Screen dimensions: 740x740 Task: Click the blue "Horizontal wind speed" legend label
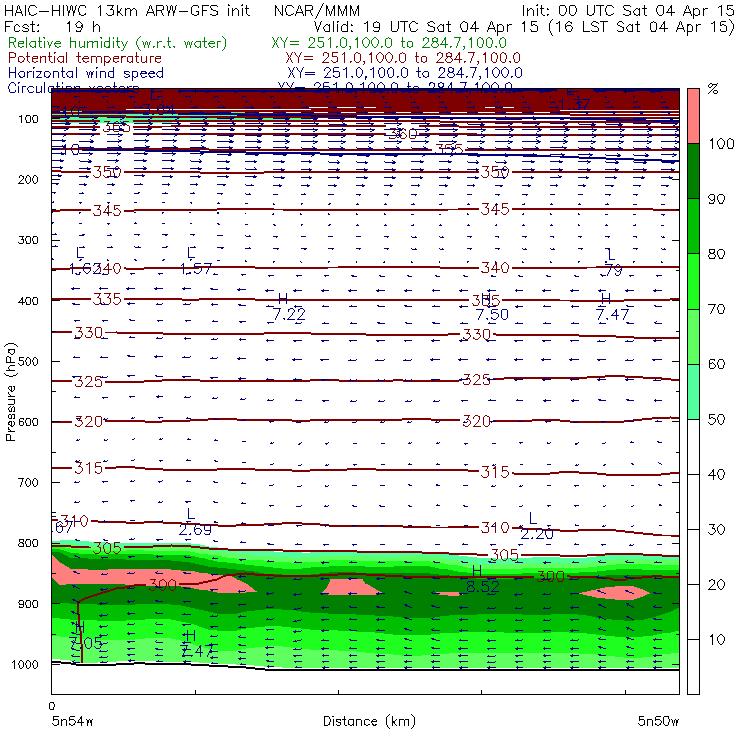tap(86, 73)
